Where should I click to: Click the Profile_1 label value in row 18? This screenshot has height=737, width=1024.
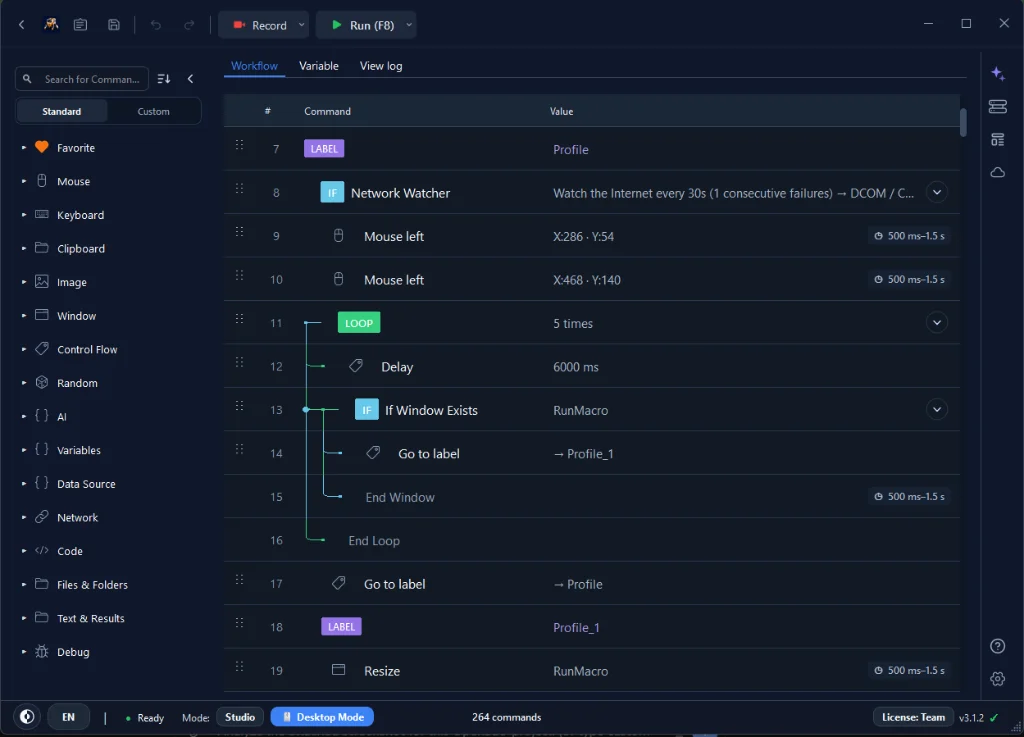point(576,627)
